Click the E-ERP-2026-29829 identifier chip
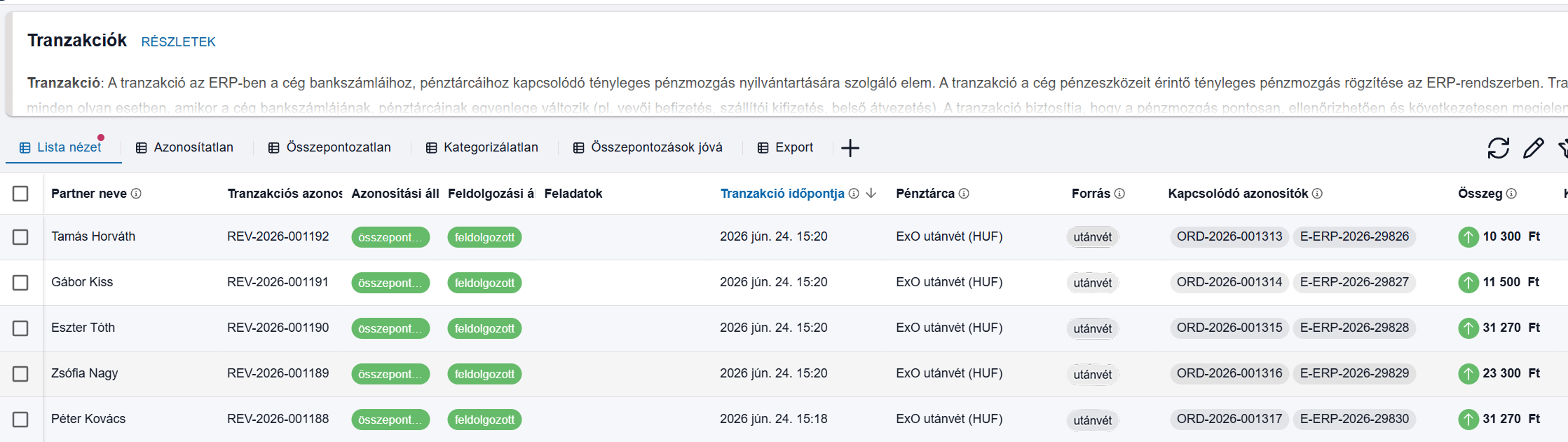1568x442 pixels. [1354, 373]
